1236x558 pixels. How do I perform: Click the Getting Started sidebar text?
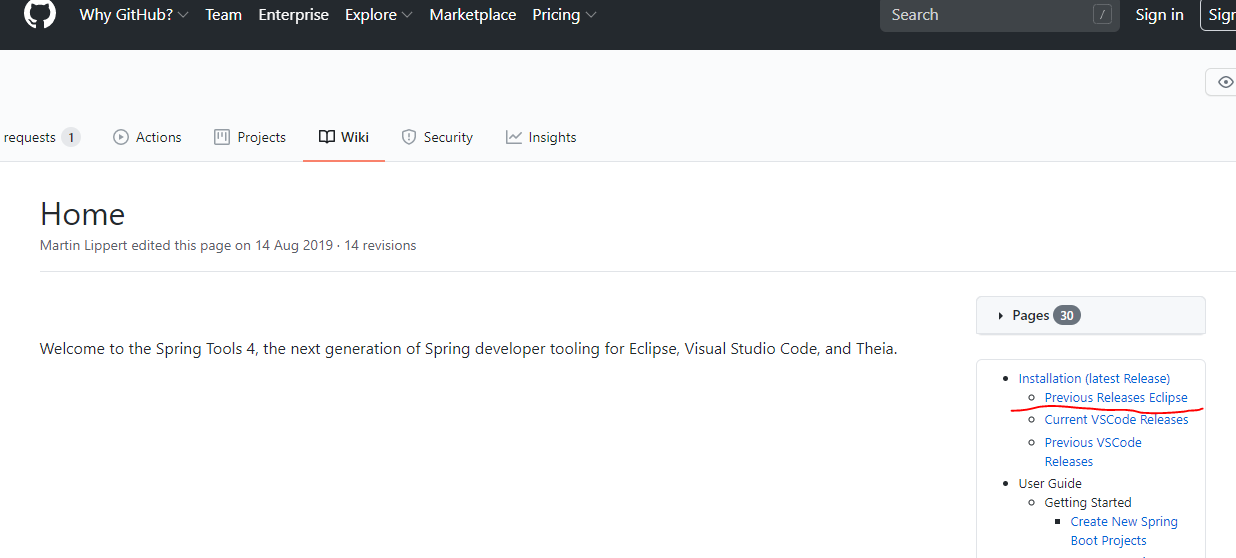(1088, 502)
